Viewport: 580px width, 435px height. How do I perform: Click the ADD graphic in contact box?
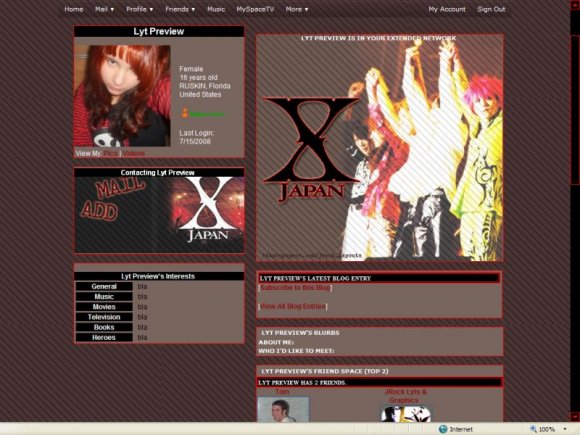[x=99, y=210]
